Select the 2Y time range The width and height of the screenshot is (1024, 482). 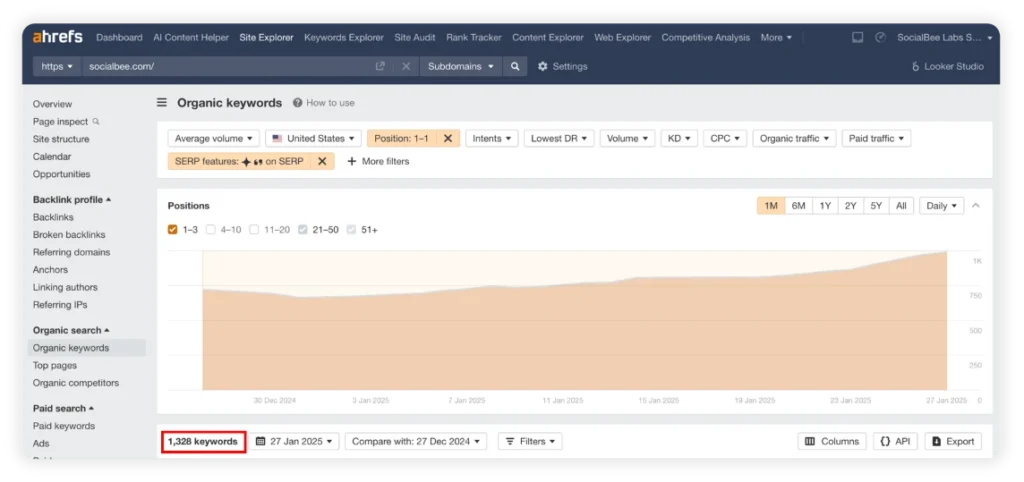850,206
